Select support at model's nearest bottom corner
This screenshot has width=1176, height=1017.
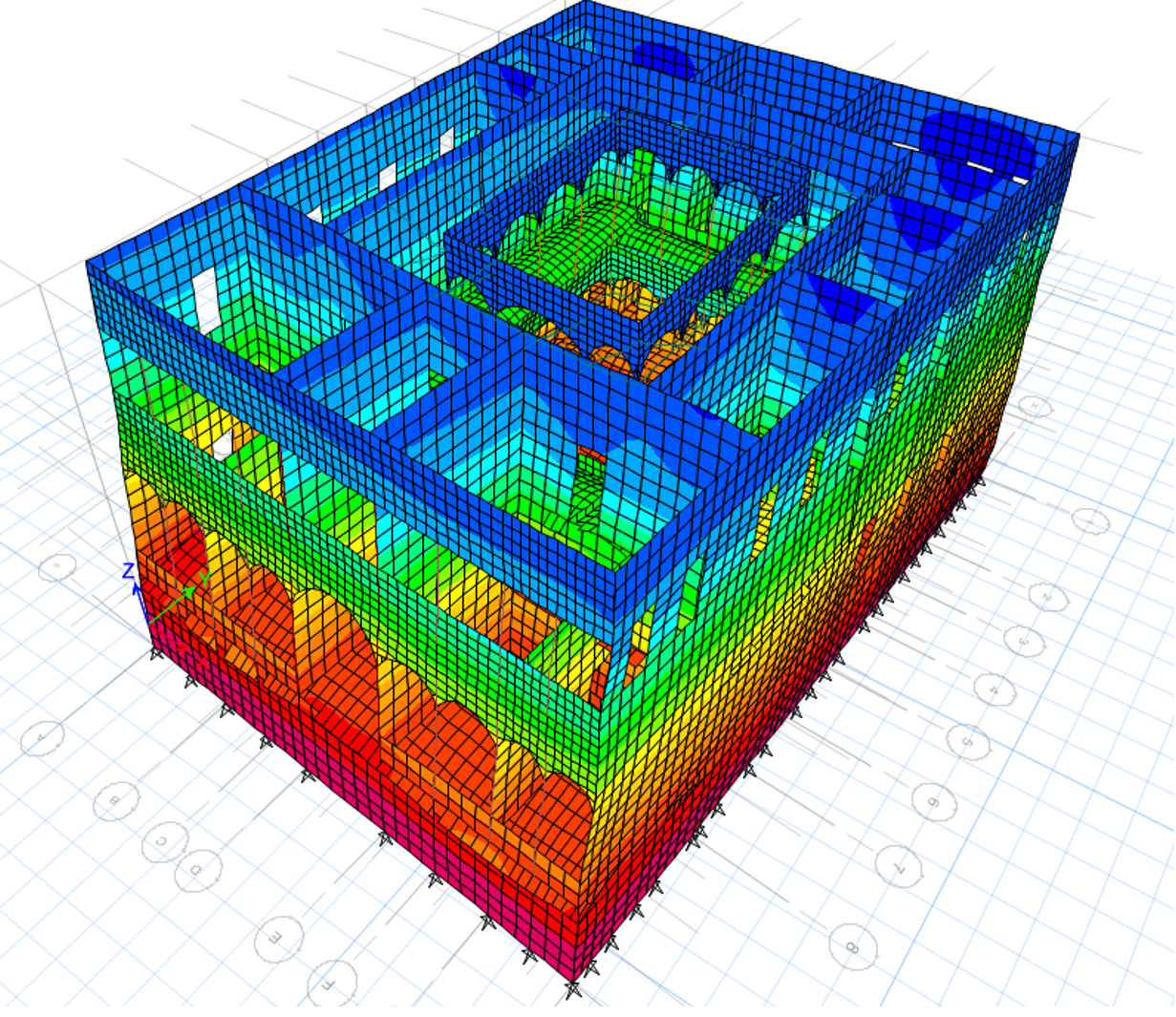tap(572, 989)
